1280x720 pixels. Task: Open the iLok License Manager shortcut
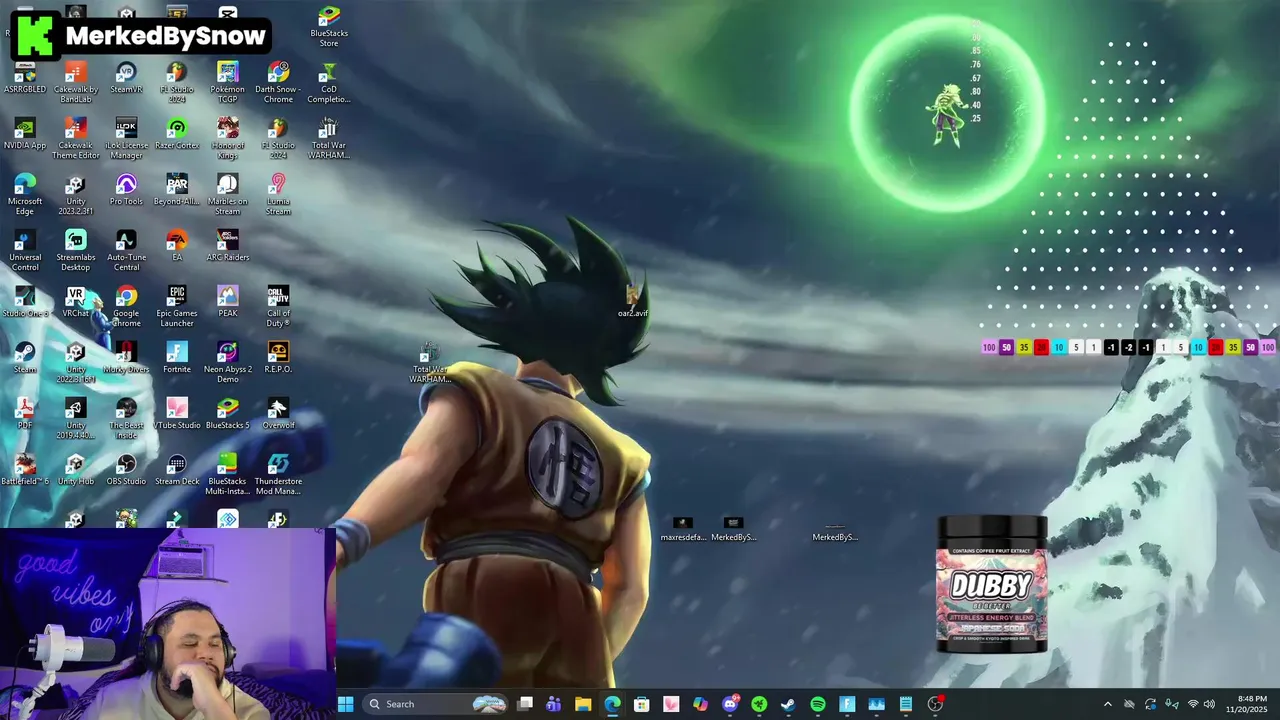126,139
